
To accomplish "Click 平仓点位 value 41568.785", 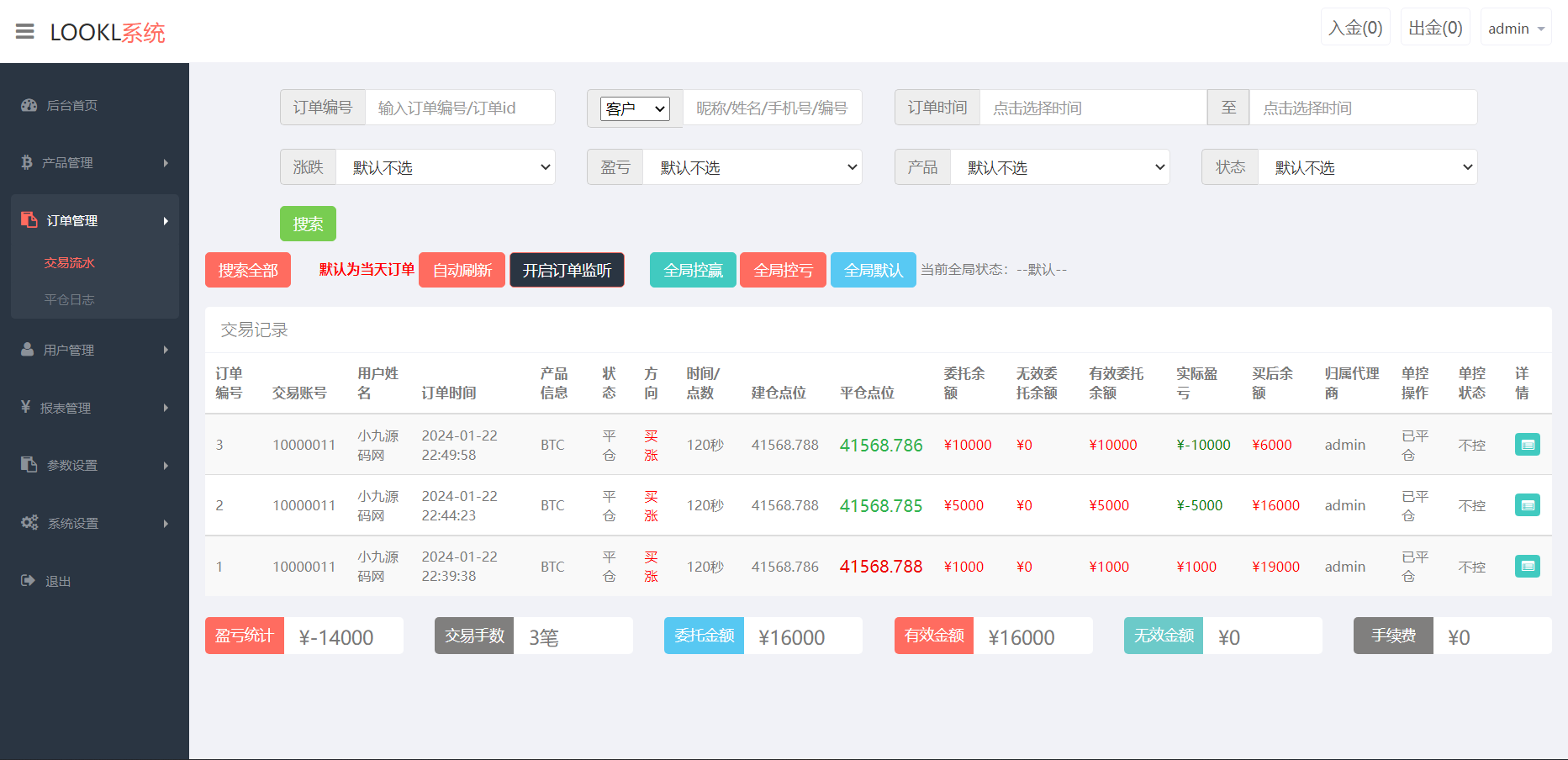I will pyautogui.click(x=881, y=506).
